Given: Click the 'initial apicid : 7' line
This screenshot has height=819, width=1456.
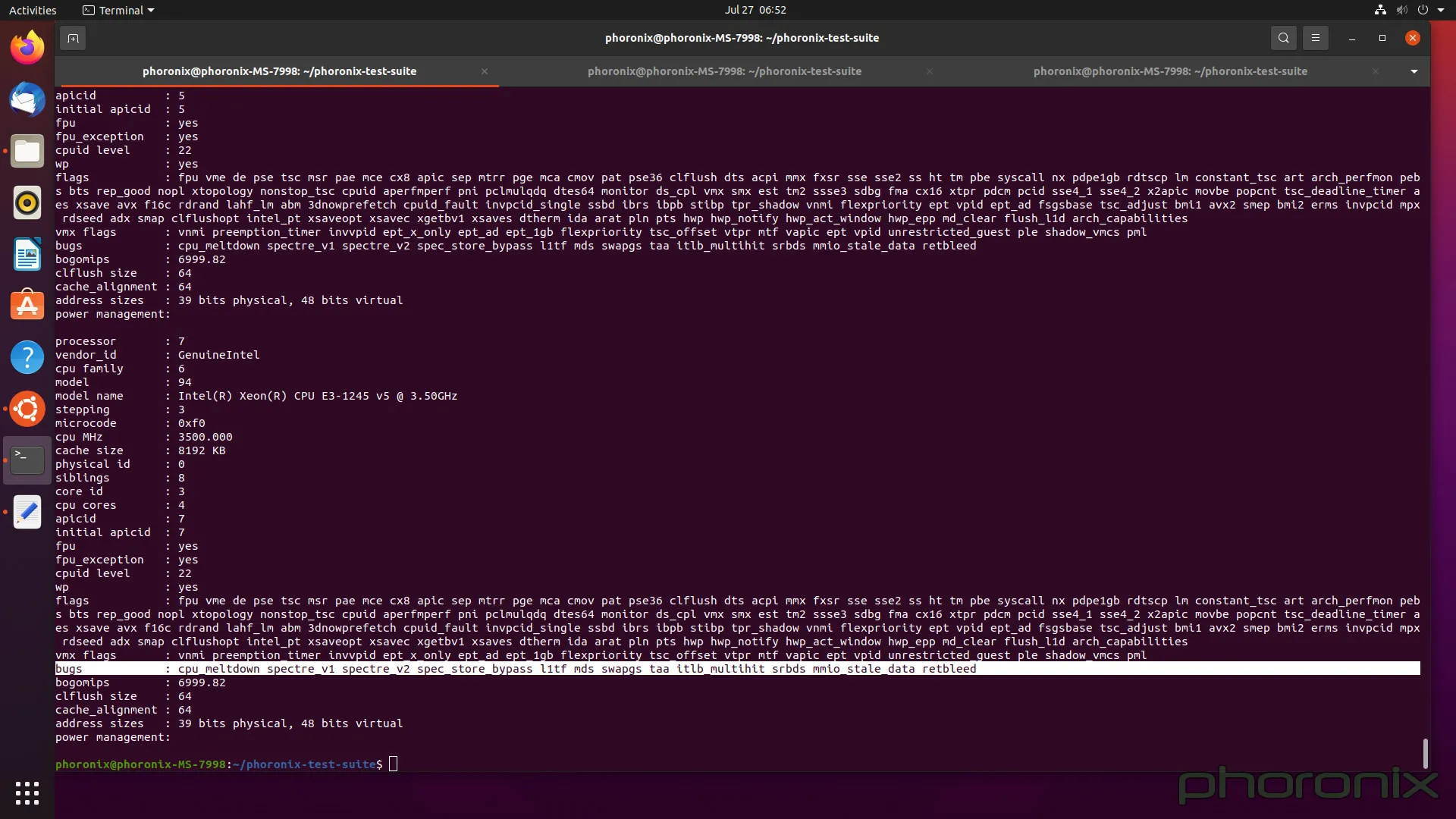Looking at the screenshot, I should tap(120, 532).
